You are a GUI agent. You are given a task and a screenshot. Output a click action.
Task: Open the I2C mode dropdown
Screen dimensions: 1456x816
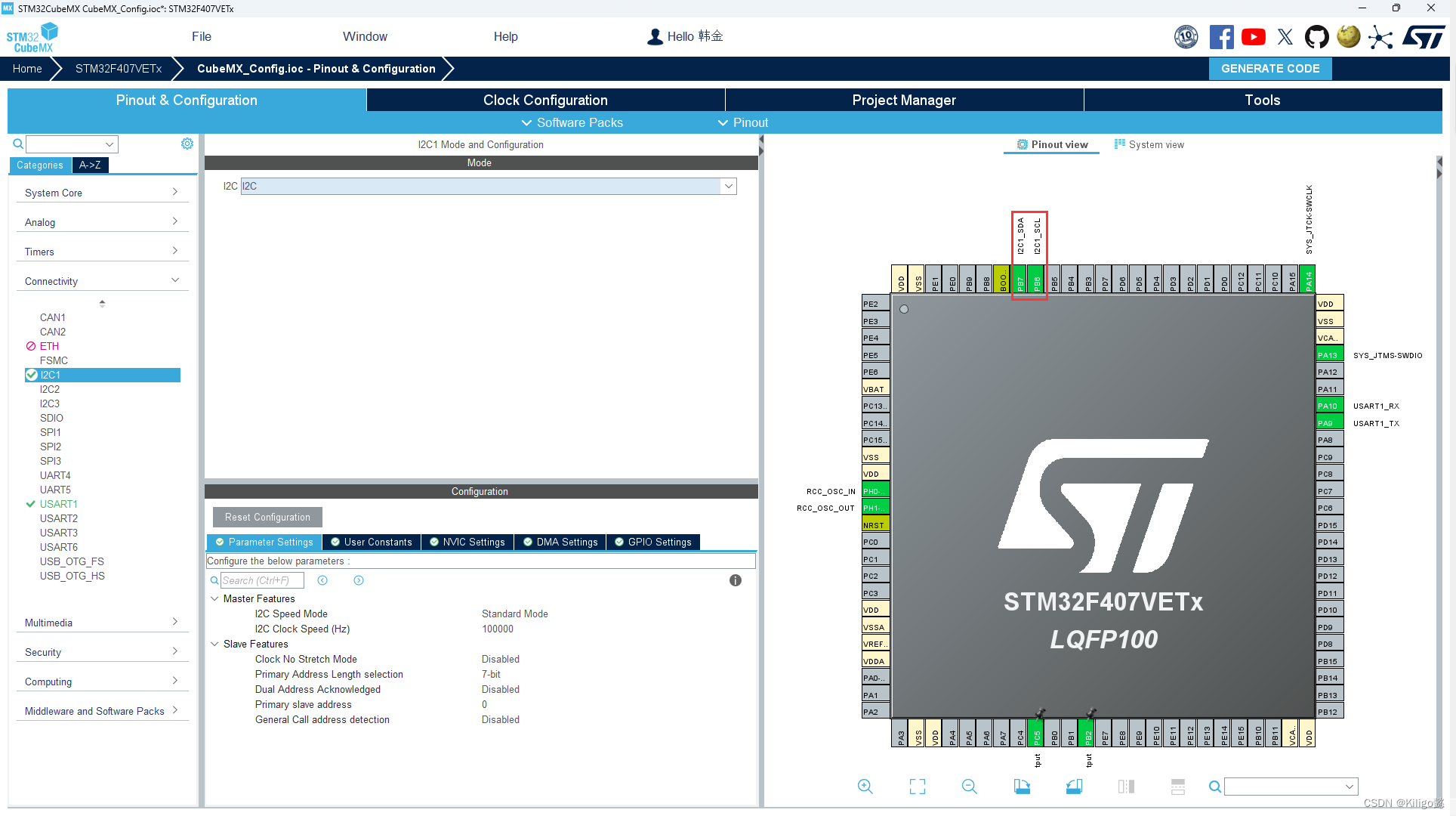coord(727,186)
